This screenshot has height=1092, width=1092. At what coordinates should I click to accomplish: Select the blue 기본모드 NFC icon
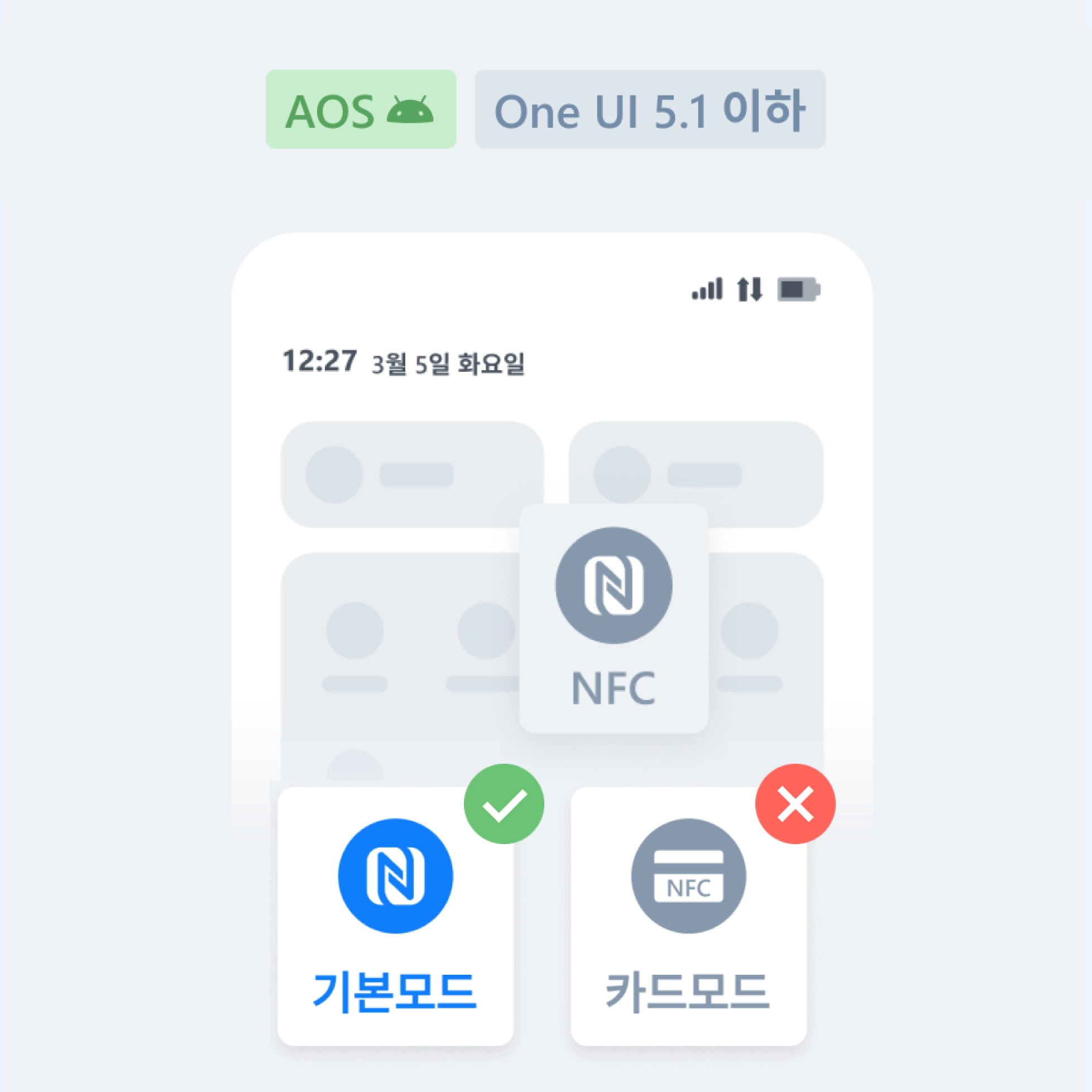pos(396,876)
